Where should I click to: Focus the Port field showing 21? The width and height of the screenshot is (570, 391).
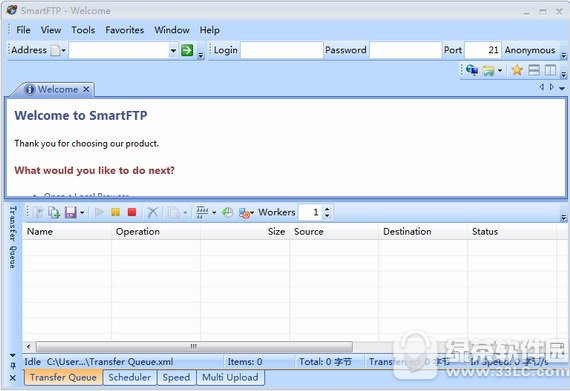[483, 50]
